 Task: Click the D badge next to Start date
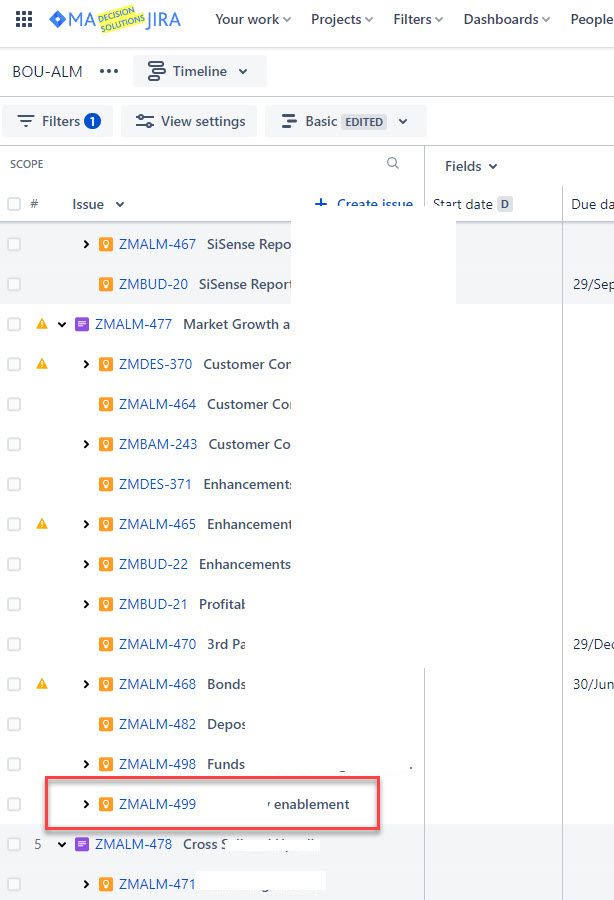tap(504, 204)
